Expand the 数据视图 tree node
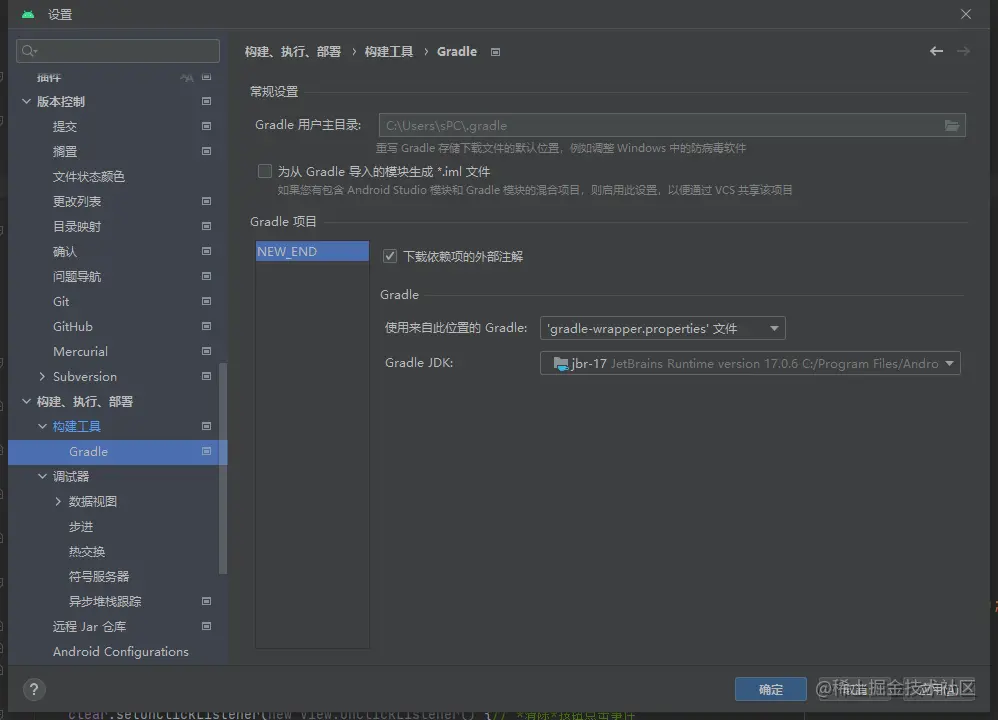 pos(58,501)
